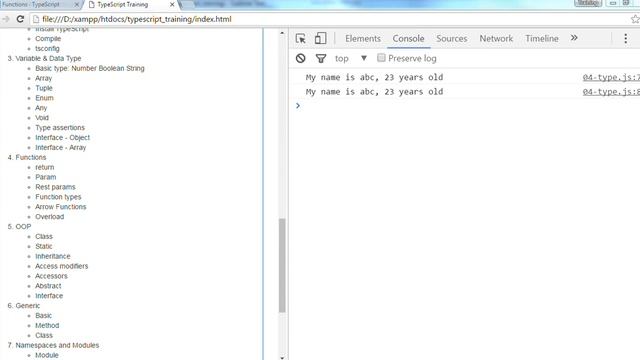
Task: Open the Interface link under OOP
Action: click(x=49, y=296)
